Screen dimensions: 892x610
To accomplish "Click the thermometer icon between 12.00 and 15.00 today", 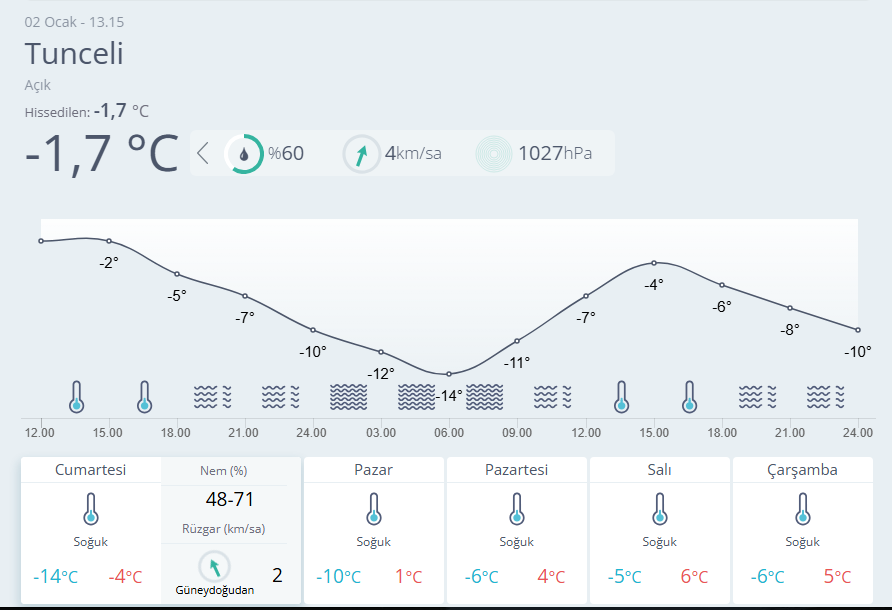I will coord(77,397).
